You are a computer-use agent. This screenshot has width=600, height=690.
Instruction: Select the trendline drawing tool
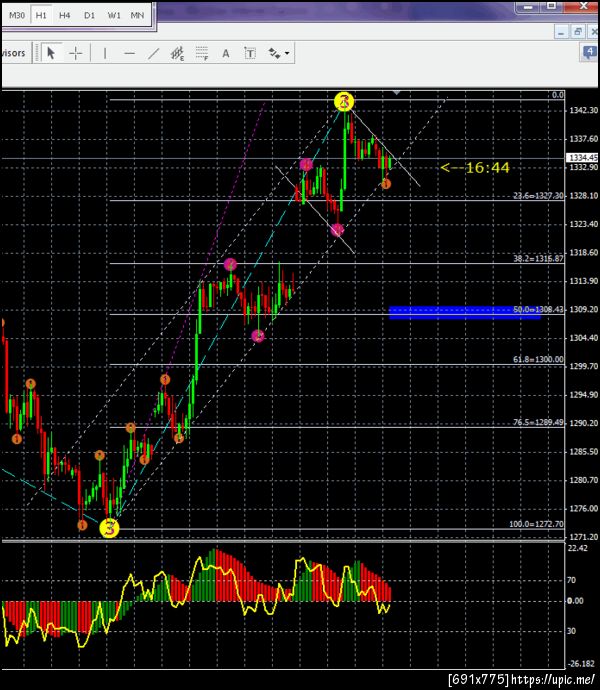click(153, 54)
